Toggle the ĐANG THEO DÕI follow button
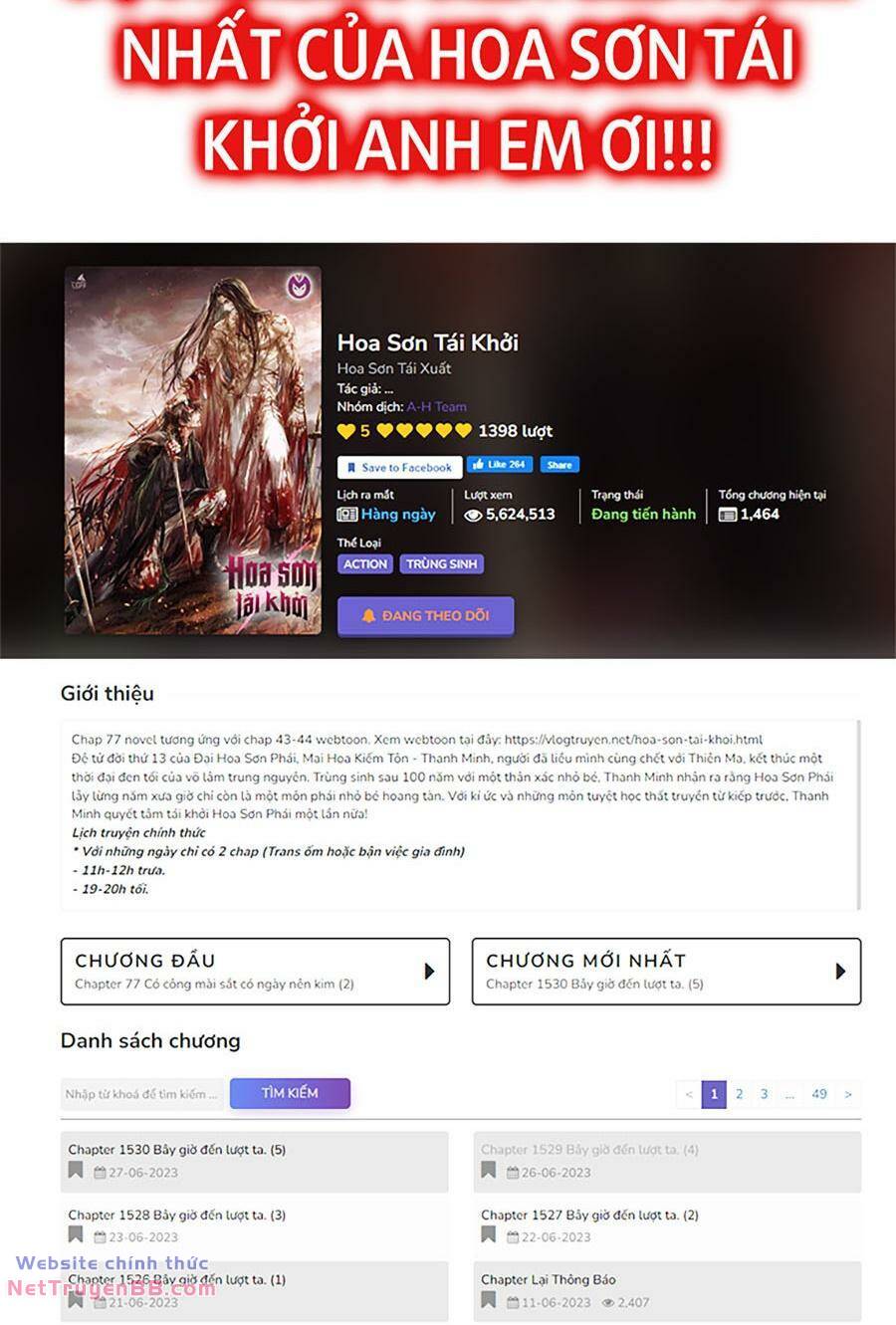Image resolution: width=896 pixels, height=1325 pixels. [x=426, y=616]
